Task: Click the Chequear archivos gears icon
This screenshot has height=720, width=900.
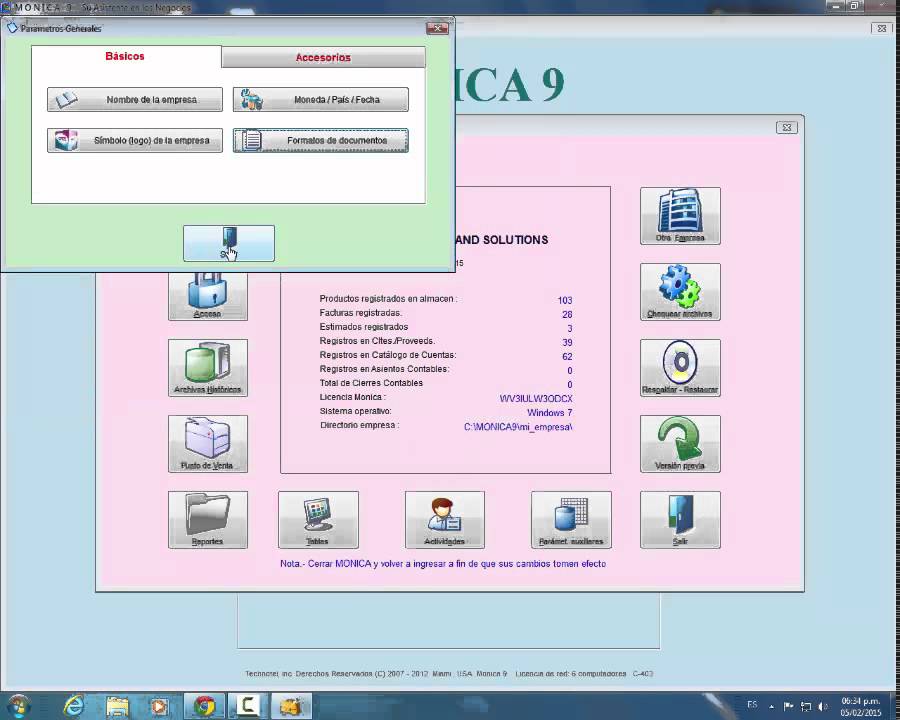Action: pos(680,292)
